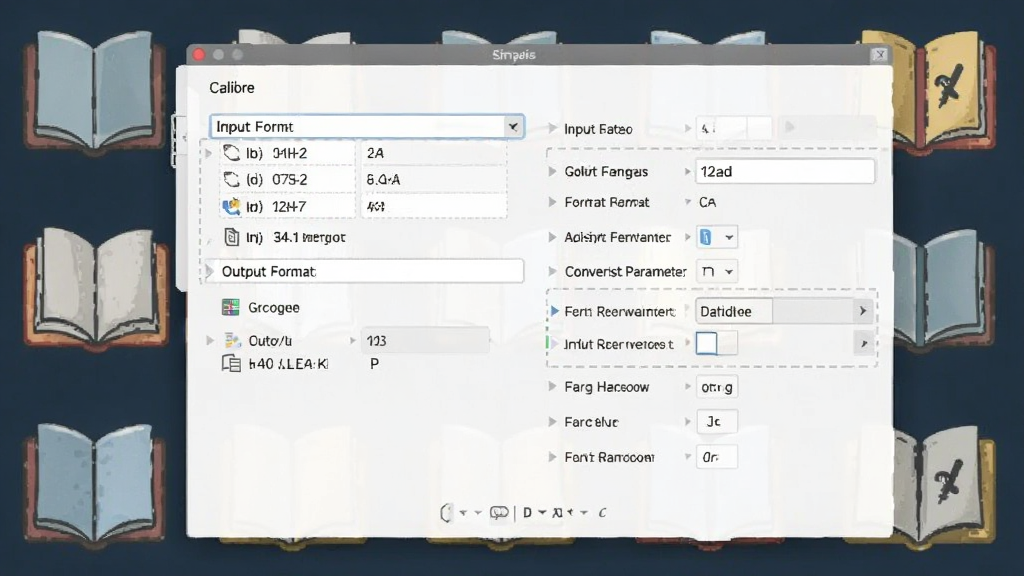Click the '103' field next to Outo/u
The width and height of the screenshot is (1024, 576).
(424, 340)
